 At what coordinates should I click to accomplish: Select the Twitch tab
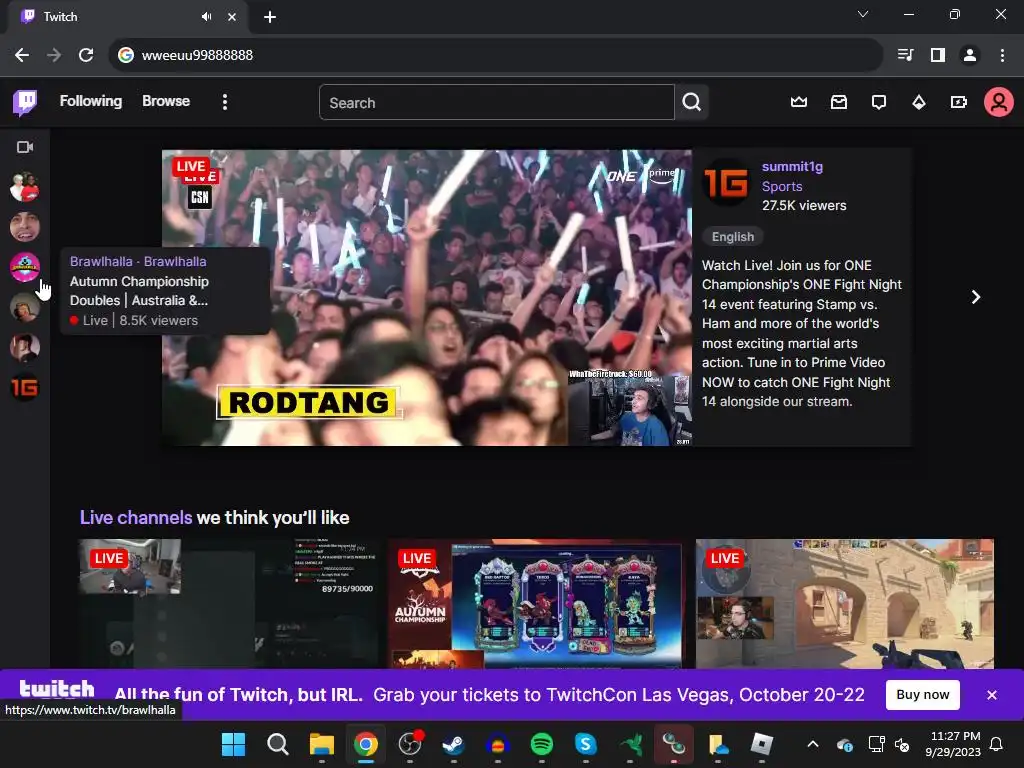click(x=127, y=17)
